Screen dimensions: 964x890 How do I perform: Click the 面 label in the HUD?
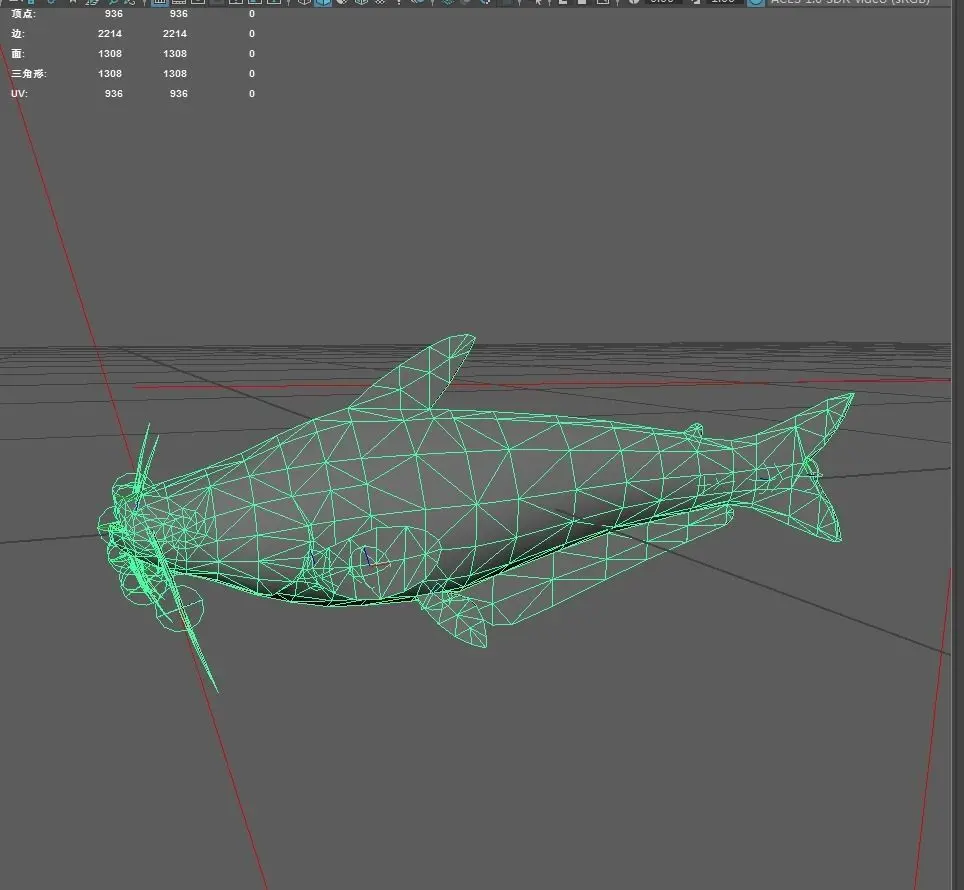pos(18,53)
